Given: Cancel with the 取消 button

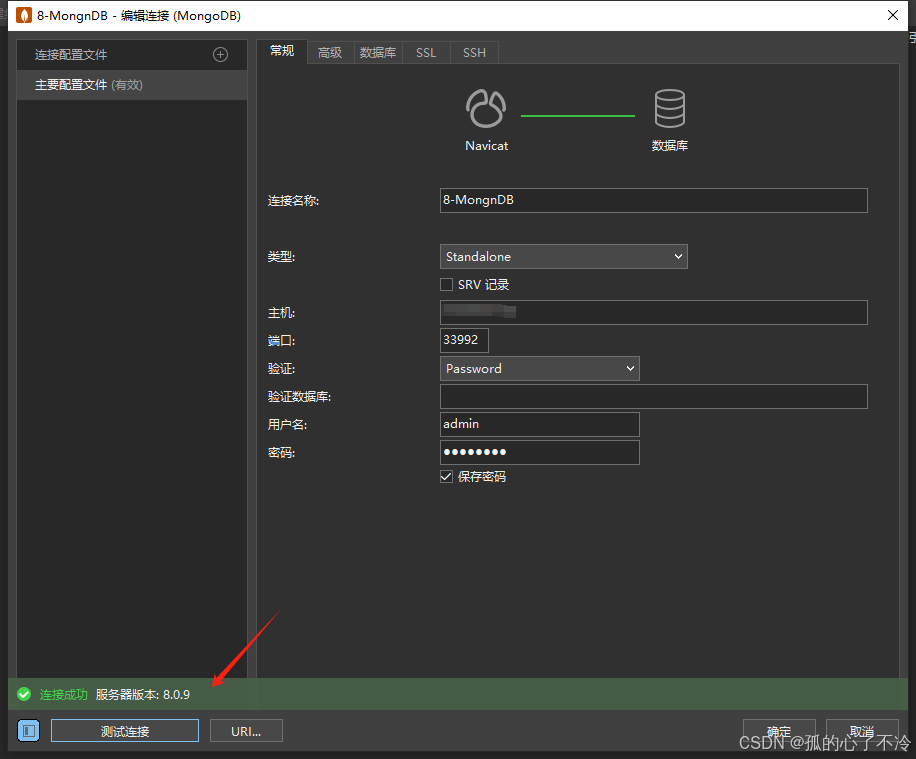Looking at the screenshot, I should pyautogui.click(x=862, y=731).
